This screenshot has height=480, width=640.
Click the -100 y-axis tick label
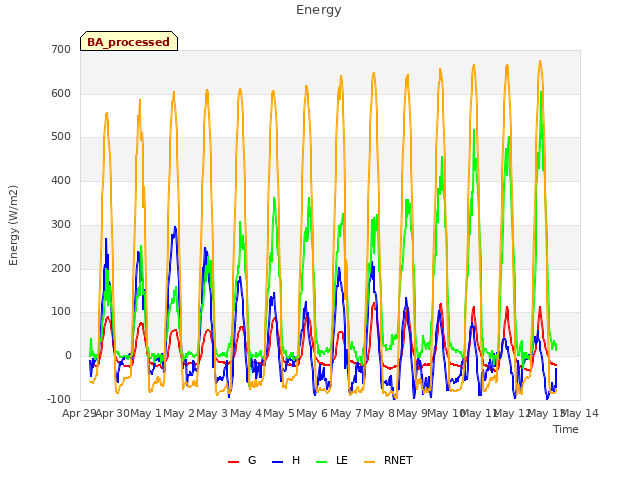59,399
